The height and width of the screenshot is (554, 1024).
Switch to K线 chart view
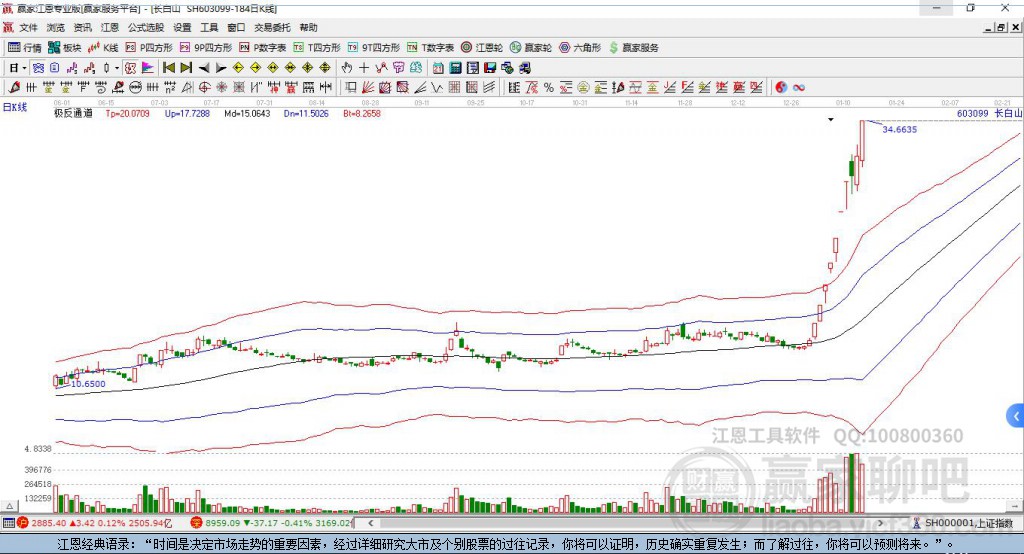(x=103, y=48)
